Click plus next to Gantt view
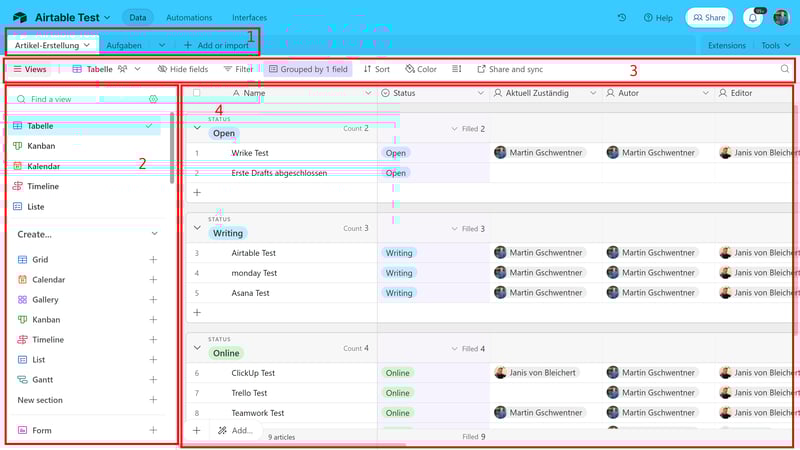 pyautogui.click(x=153, y=380)
